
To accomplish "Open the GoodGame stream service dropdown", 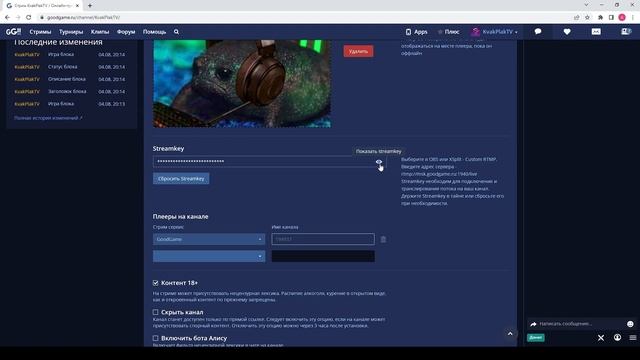I will pyautogui.click(x=209, y=239).
